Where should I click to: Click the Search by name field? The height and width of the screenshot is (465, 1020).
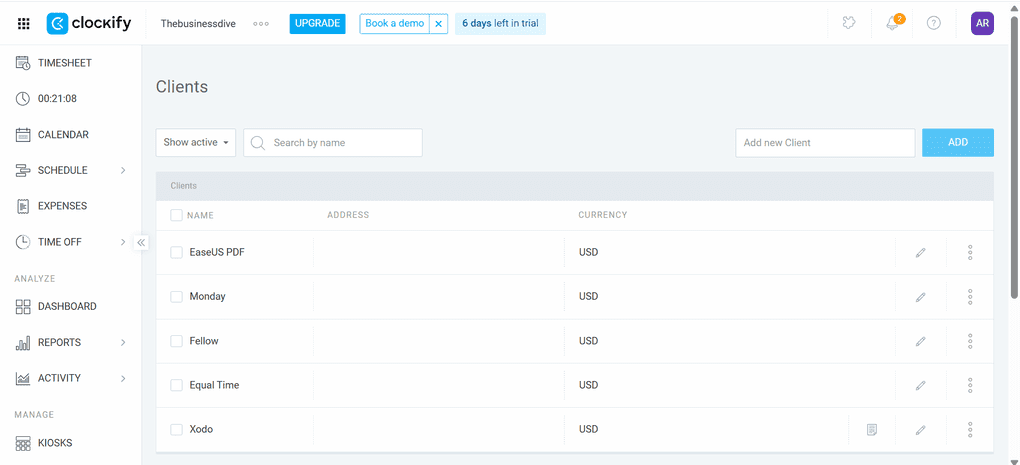pyautogui.click(x=333, y=142)
